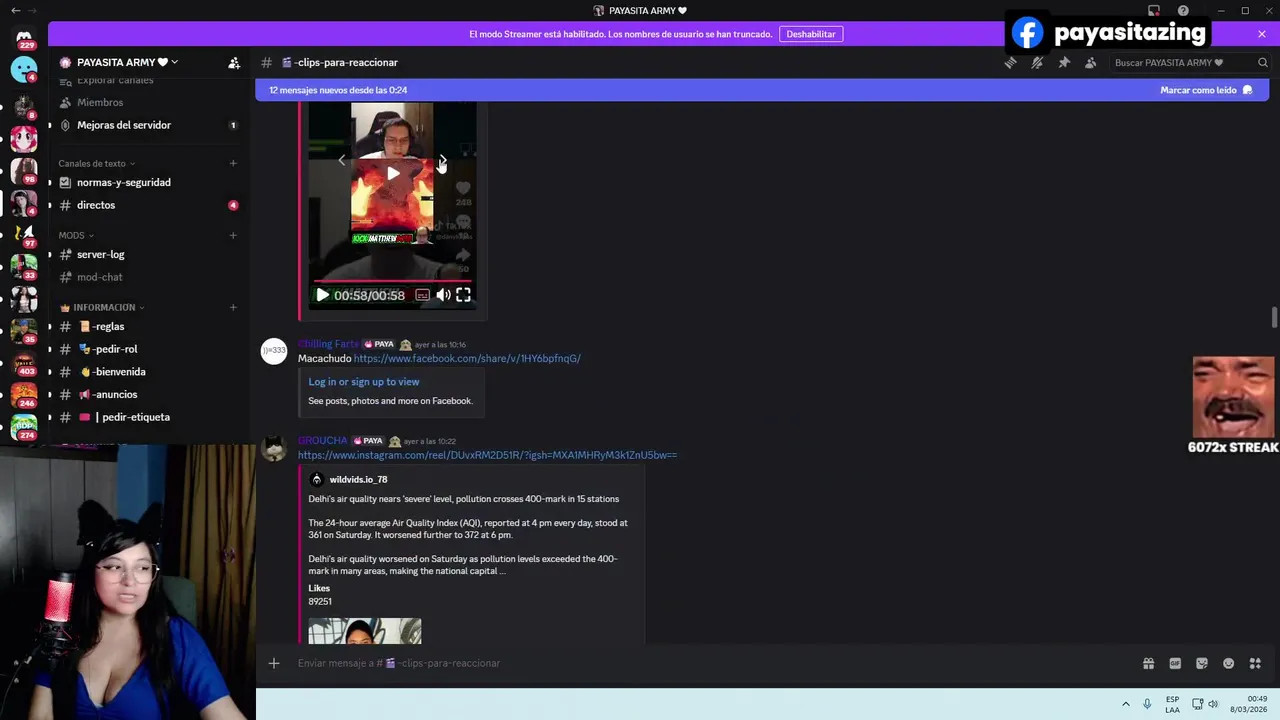Go to previous media with left arrow
This screenshot has height=720, width=1280.
(x=342, y=160)
